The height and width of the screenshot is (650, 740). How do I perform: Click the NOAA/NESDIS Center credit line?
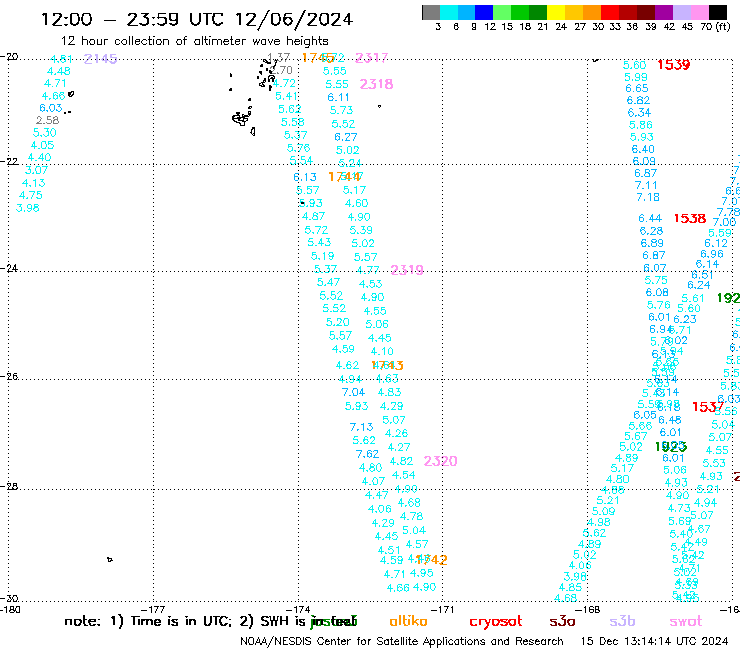click(x=402, y=642)
